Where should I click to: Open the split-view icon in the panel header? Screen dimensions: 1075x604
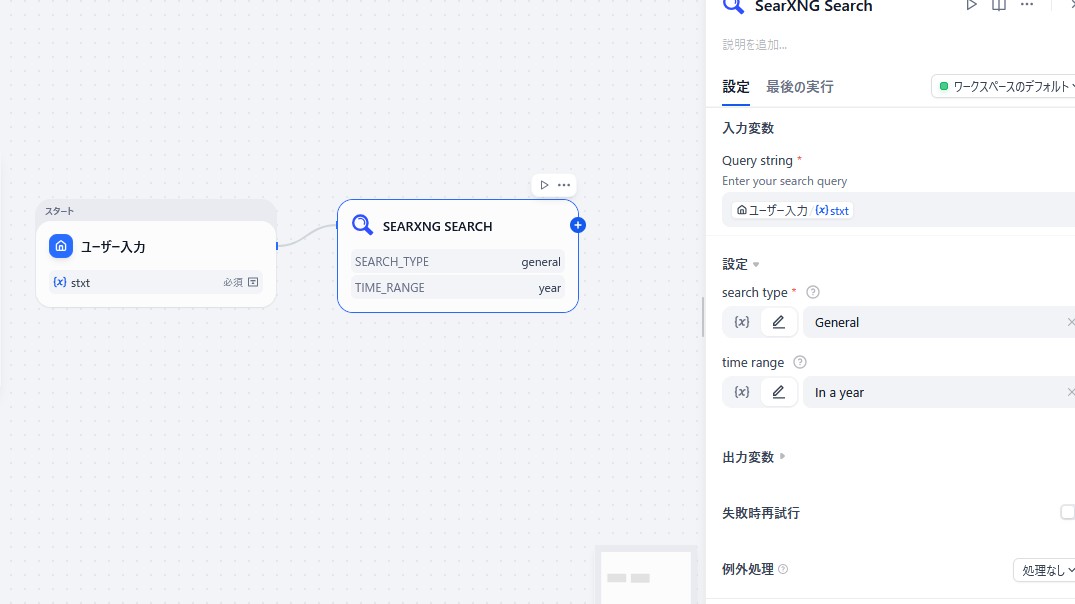(999, 6)
